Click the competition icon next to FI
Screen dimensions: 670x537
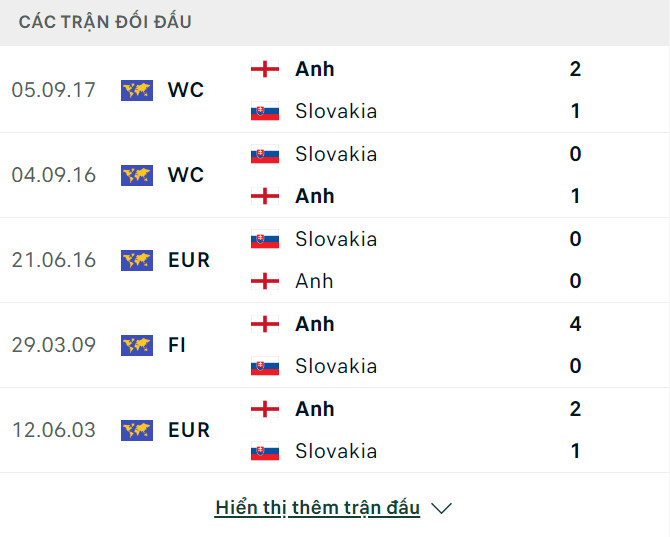click(136, 345)
